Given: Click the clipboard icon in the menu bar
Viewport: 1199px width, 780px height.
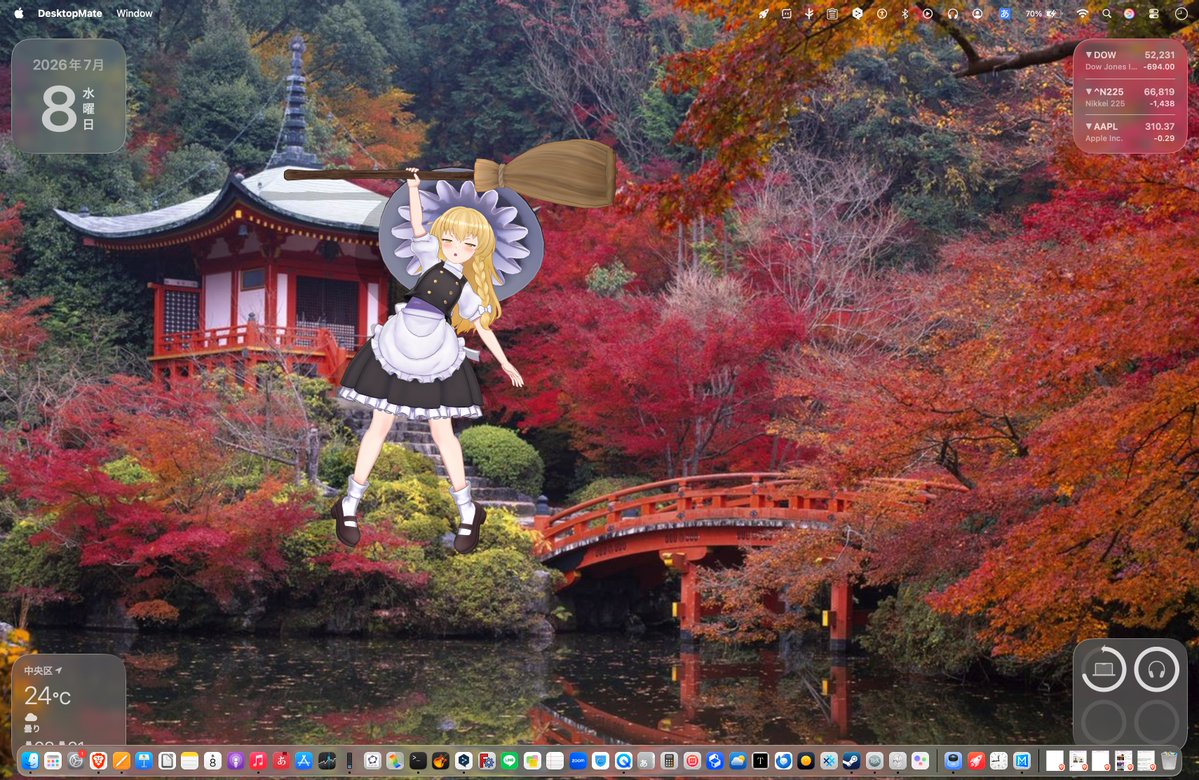Looking at the screenshot, I should 832,14.
